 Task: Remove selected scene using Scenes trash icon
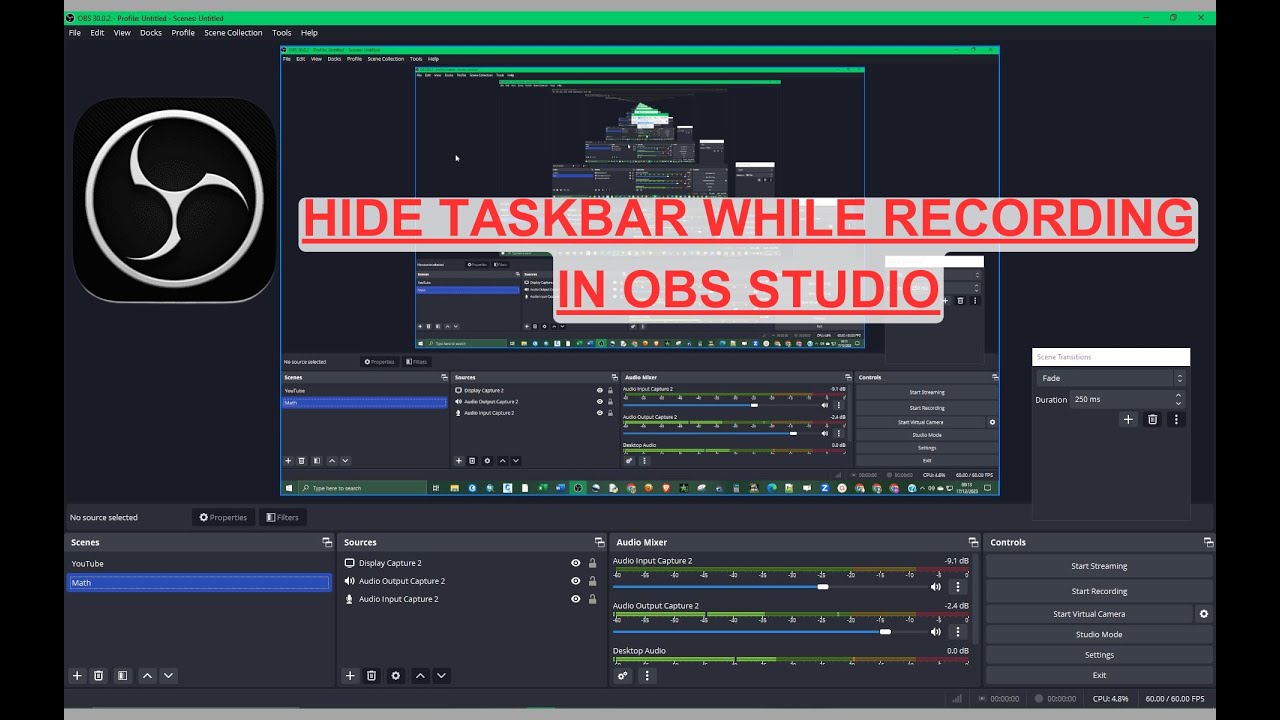tap(98, 676)
